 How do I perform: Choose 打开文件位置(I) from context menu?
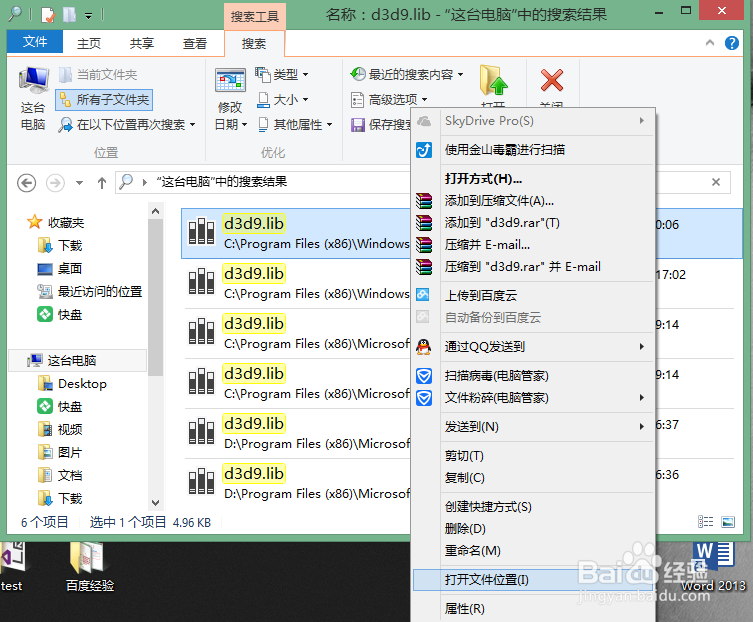point(533,580)
